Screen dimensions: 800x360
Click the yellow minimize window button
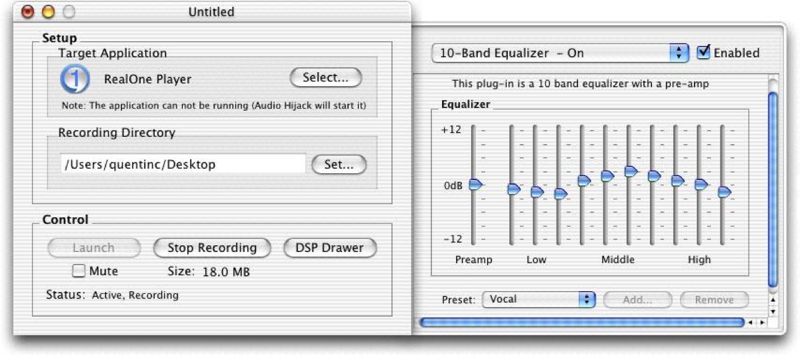pos(48,11)
